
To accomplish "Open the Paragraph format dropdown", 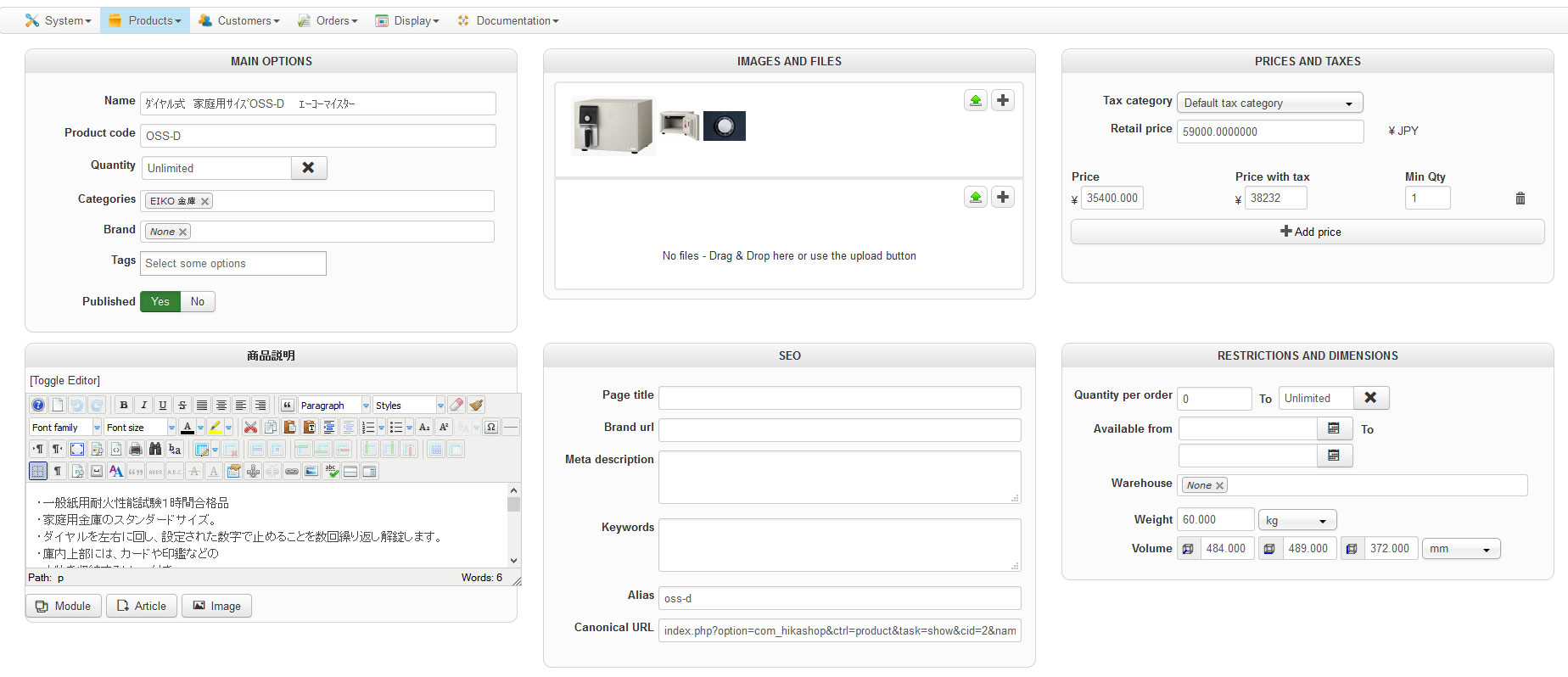I will coord(334,406).
